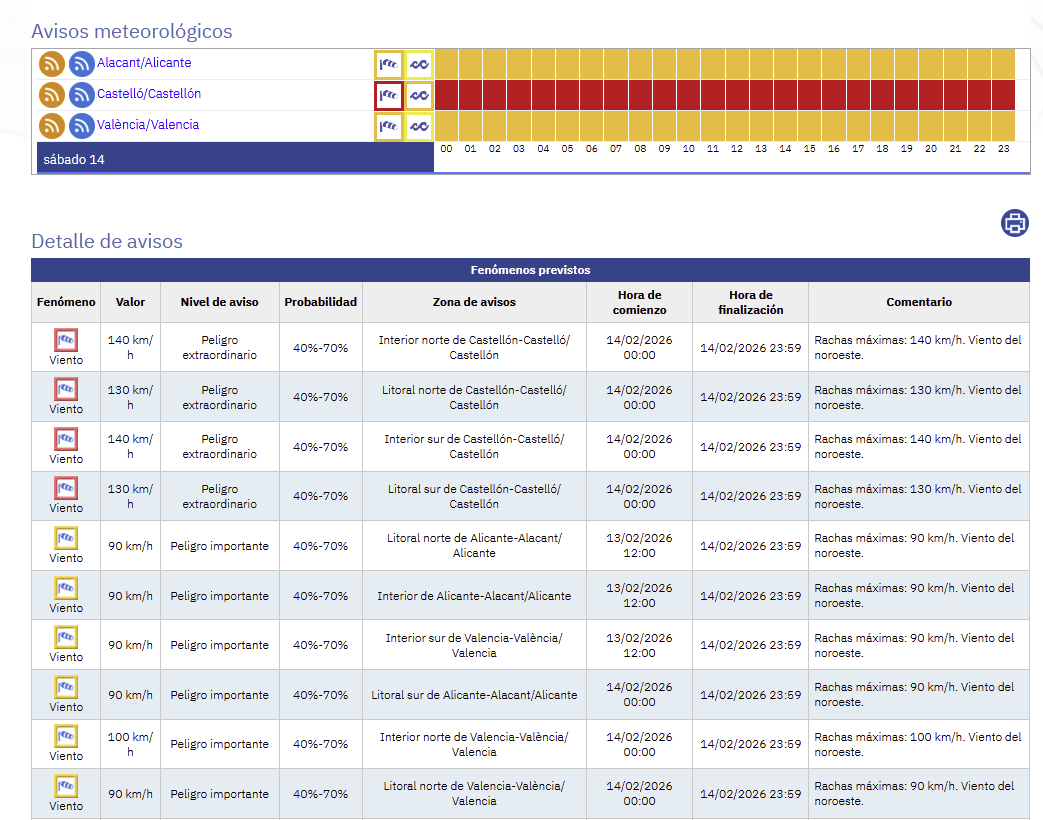1043x820 pixels.
Task: Click the 'Probabilidad' column header
Action: [x=320, y=302]
